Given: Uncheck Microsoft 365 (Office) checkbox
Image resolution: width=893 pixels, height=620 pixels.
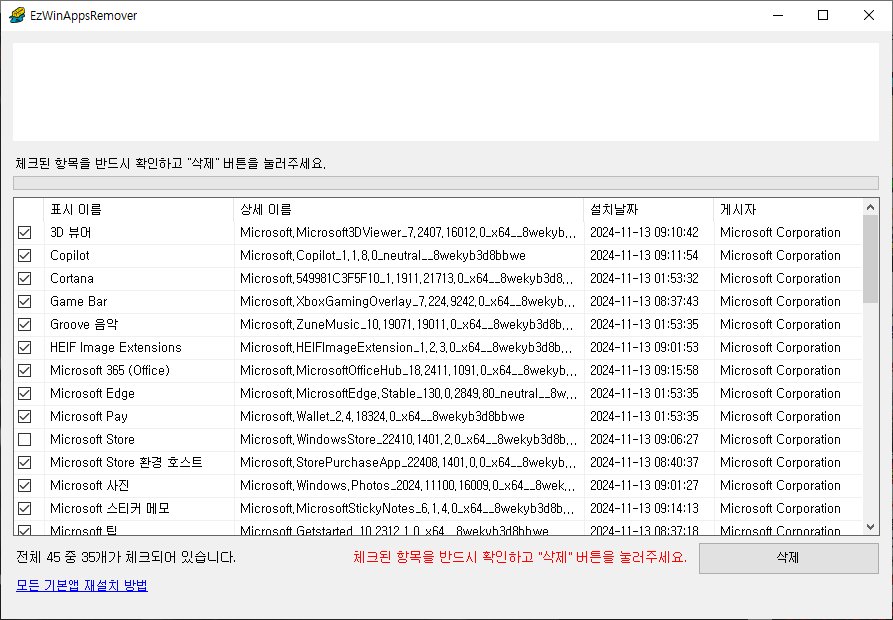Looking at the screenshot, I should (24, 371).
